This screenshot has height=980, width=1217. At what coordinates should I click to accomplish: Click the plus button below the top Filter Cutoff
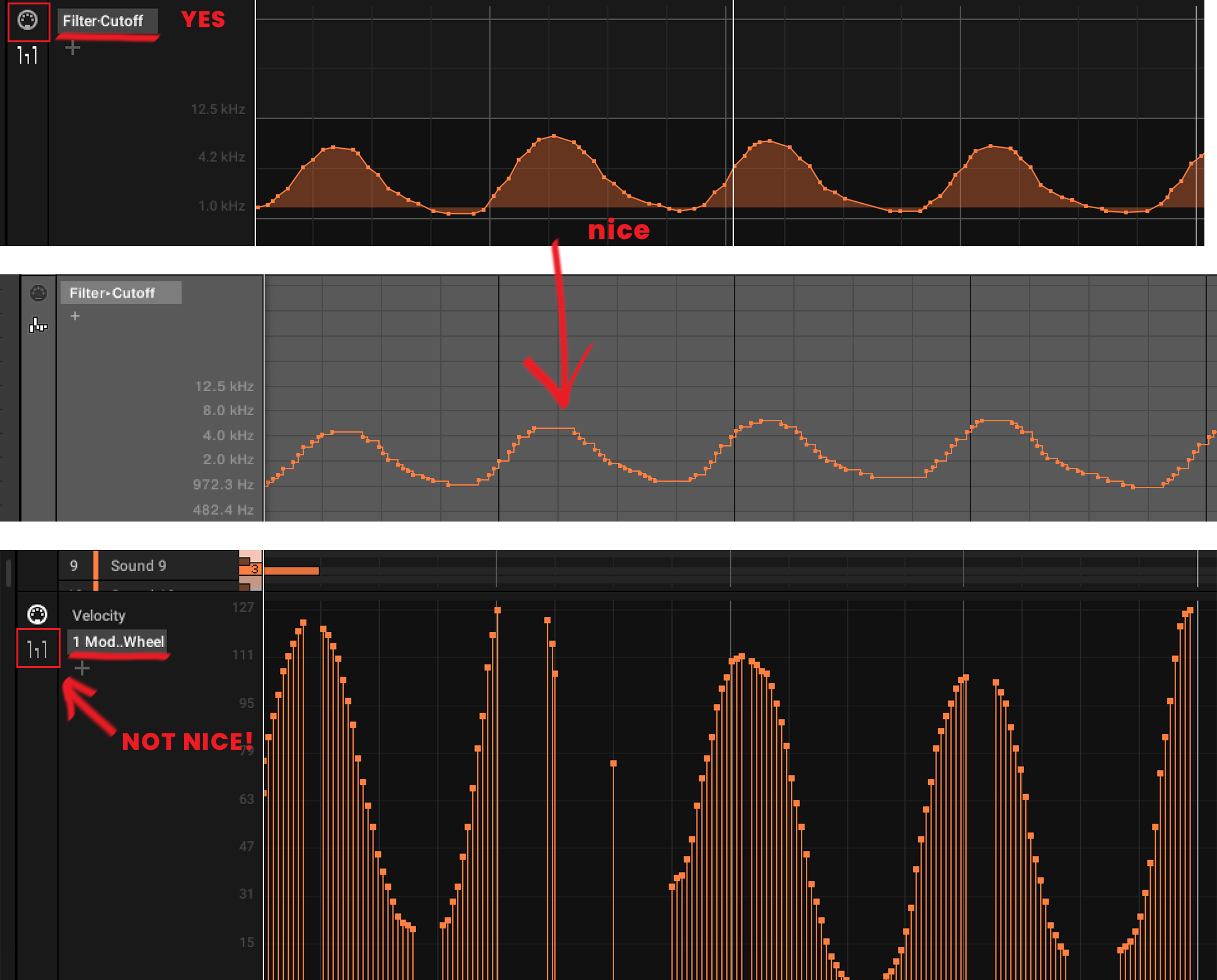click(73, 48)
